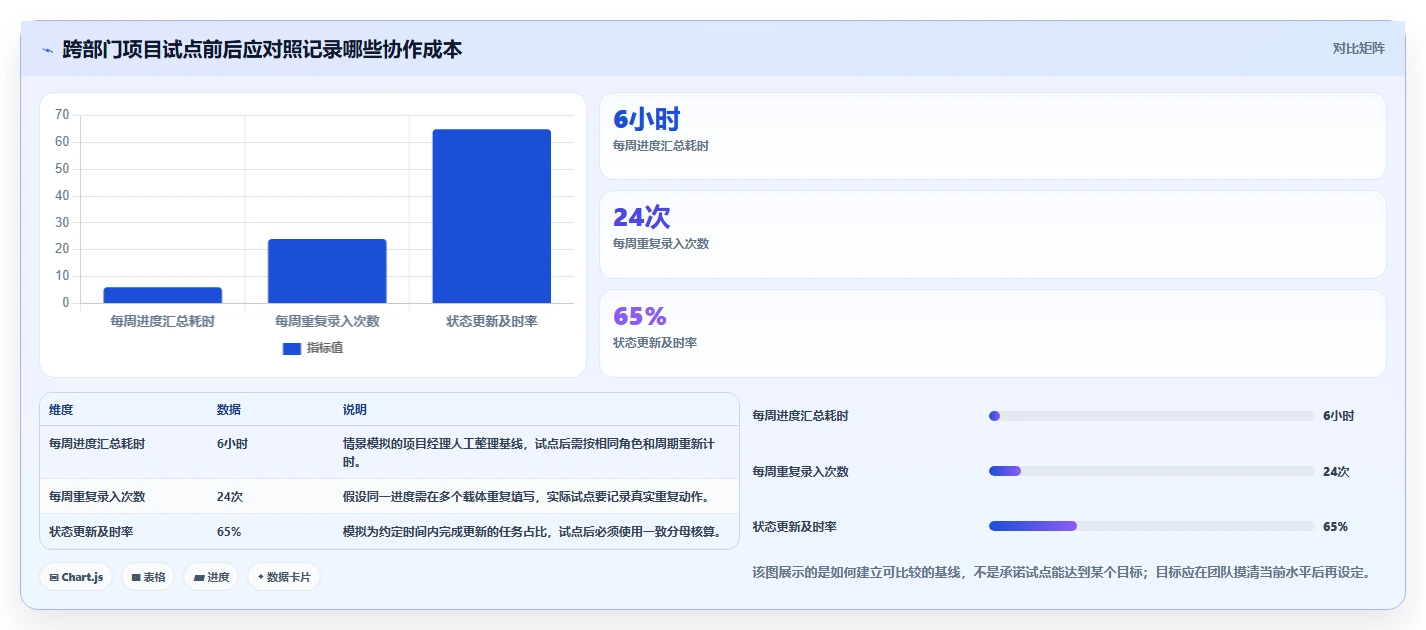
Task: Click the 24次 value beside the progress bar
Action: (1336, 471)
